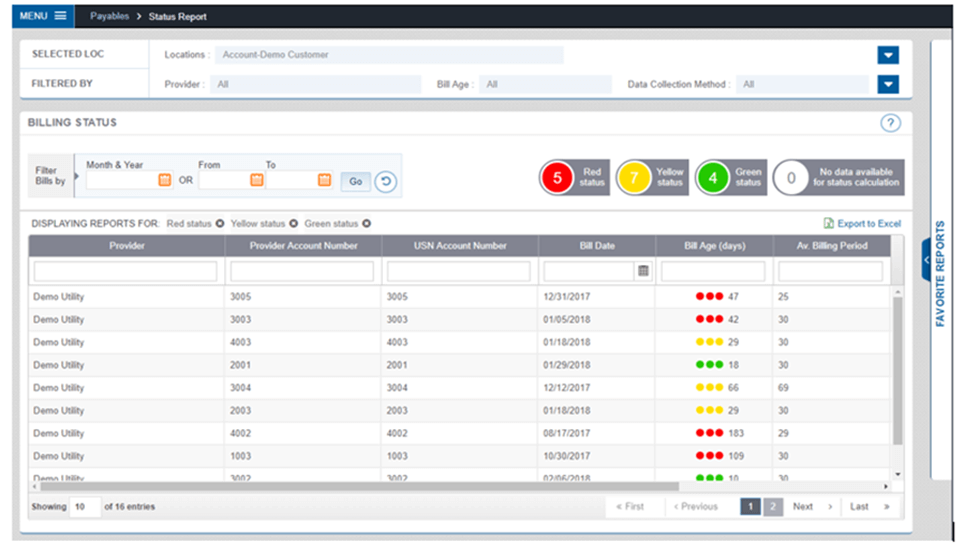Remove the Yellow status filter tag
This screenshot has width=964, height=543.
coord(293,224)
